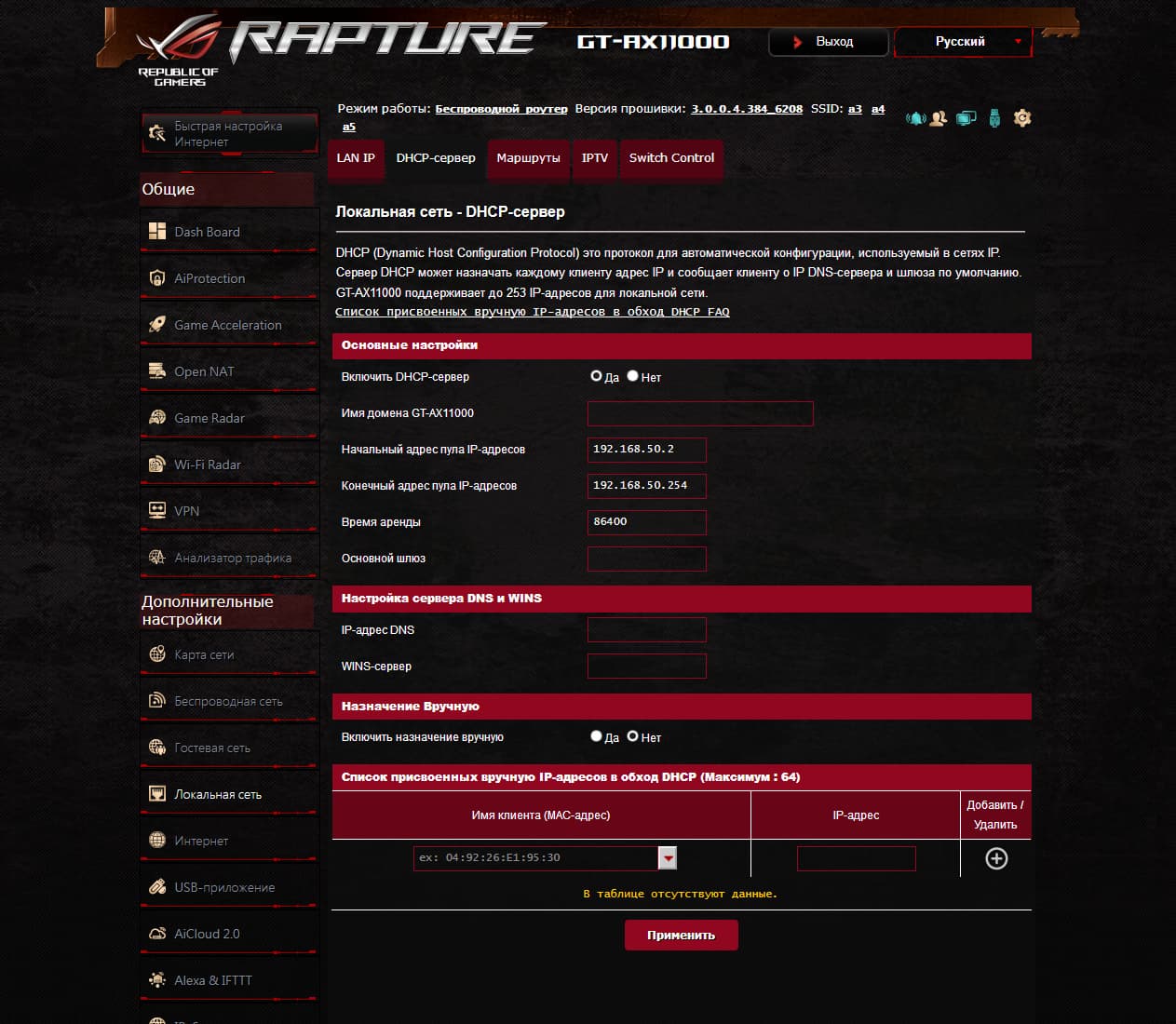The width and height of the screenshot is (1176, 1024).
Task: Click the connected clients users icon
Action: [x=939, y=118]
